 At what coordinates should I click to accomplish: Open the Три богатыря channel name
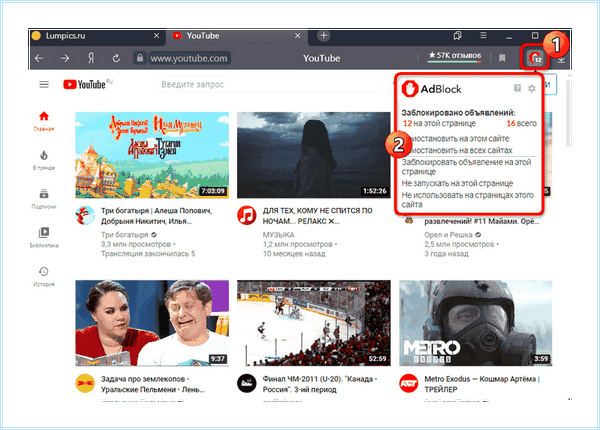[x=125, y=235]
